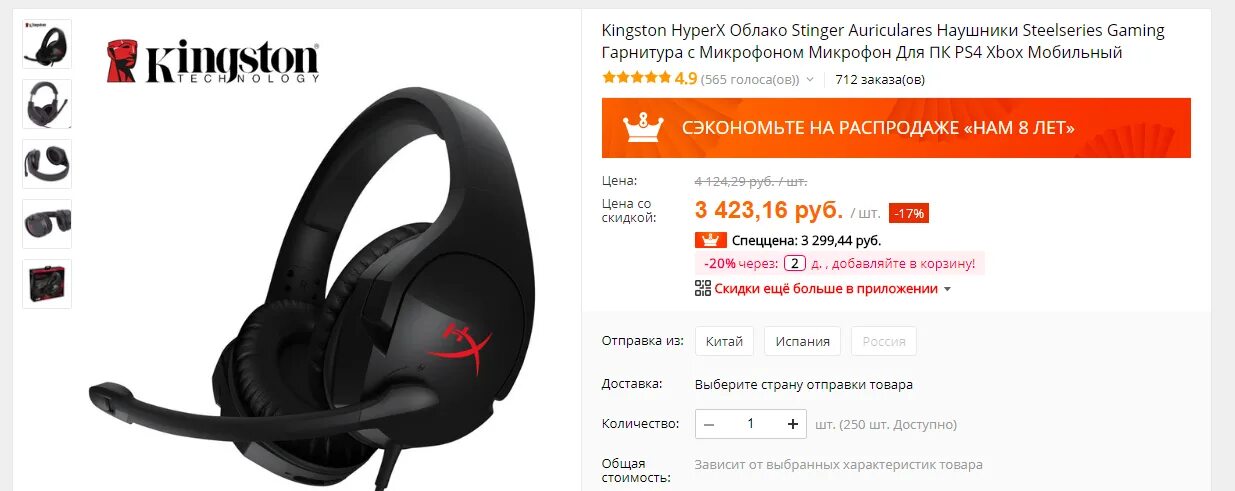Increase quantity with the plus button

click(x=793, y=424)
